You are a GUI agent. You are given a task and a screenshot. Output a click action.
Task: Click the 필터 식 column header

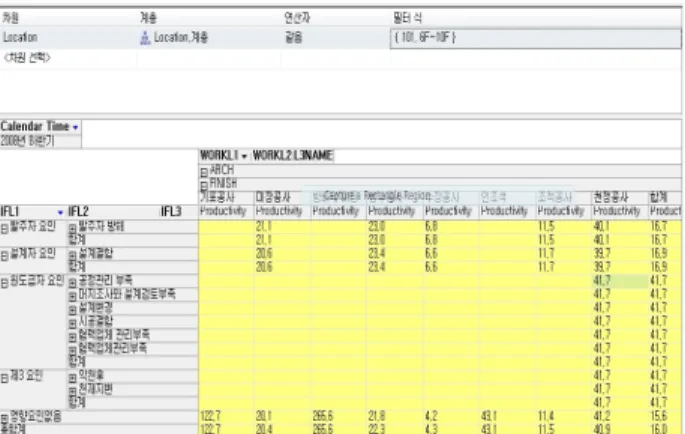click(408, 18)
